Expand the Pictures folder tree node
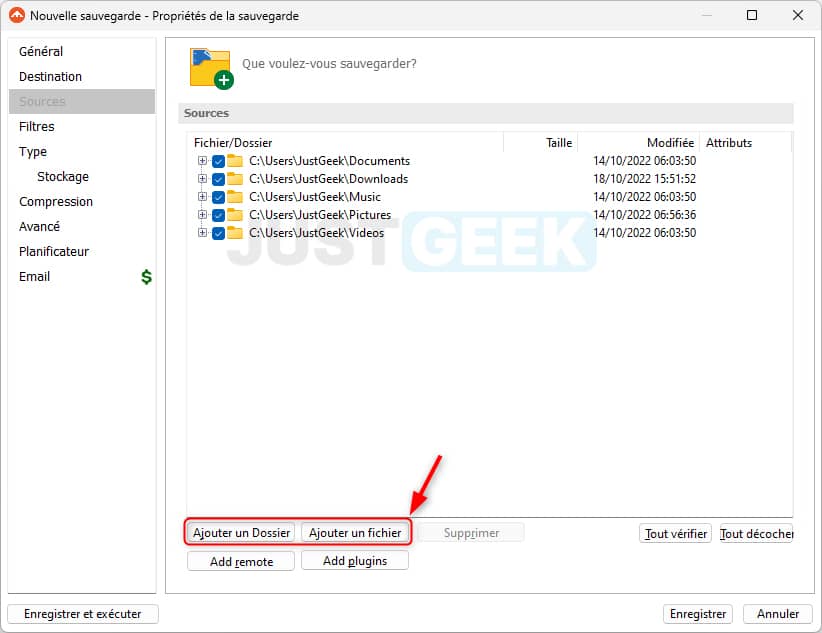Screen dimensions: 822x633 [x=202, y=214]
